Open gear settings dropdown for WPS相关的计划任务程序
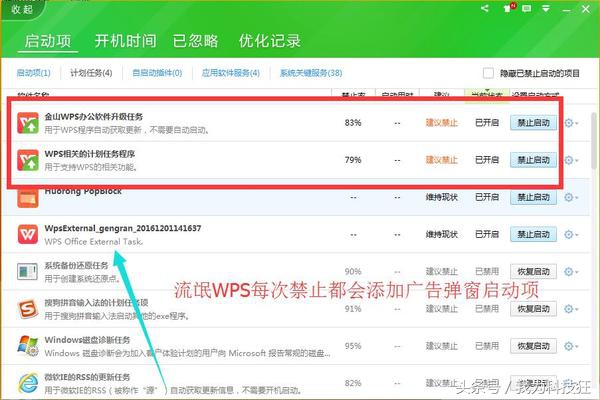The height and width of the screenshot is (400, 600). pos(571,160)
